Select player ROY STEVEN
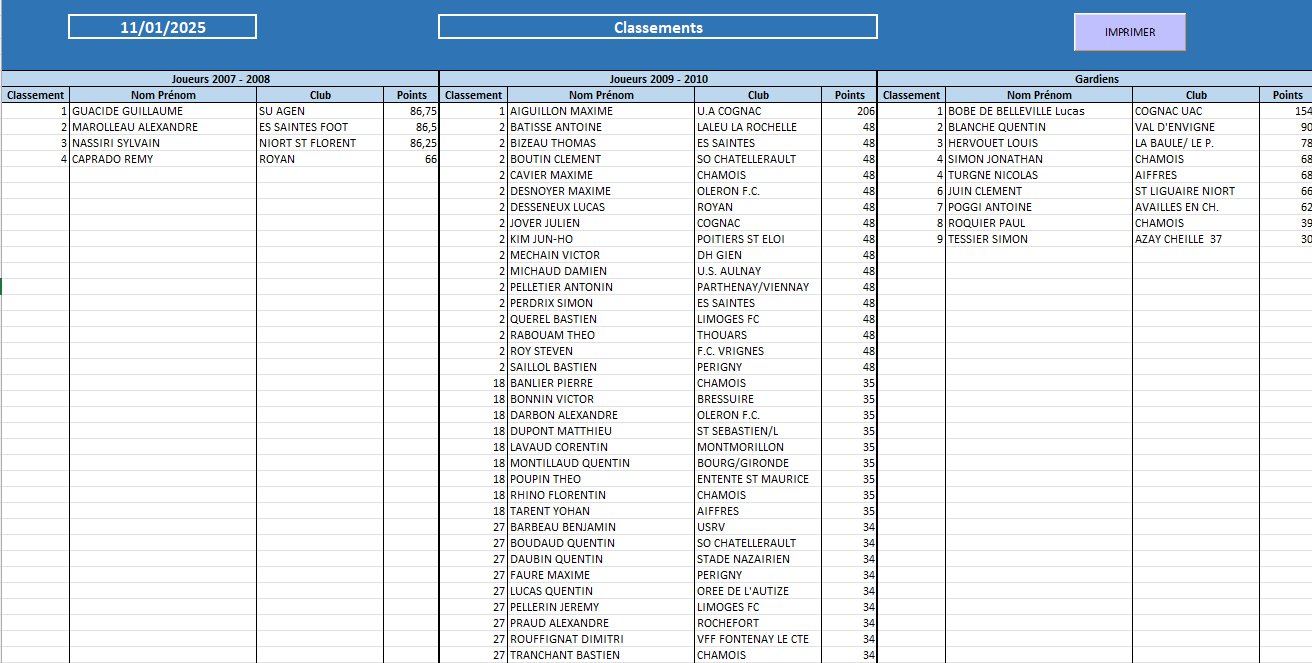Screen dimensions: 1312x663 pyautogui.click(x=601, y=351)
